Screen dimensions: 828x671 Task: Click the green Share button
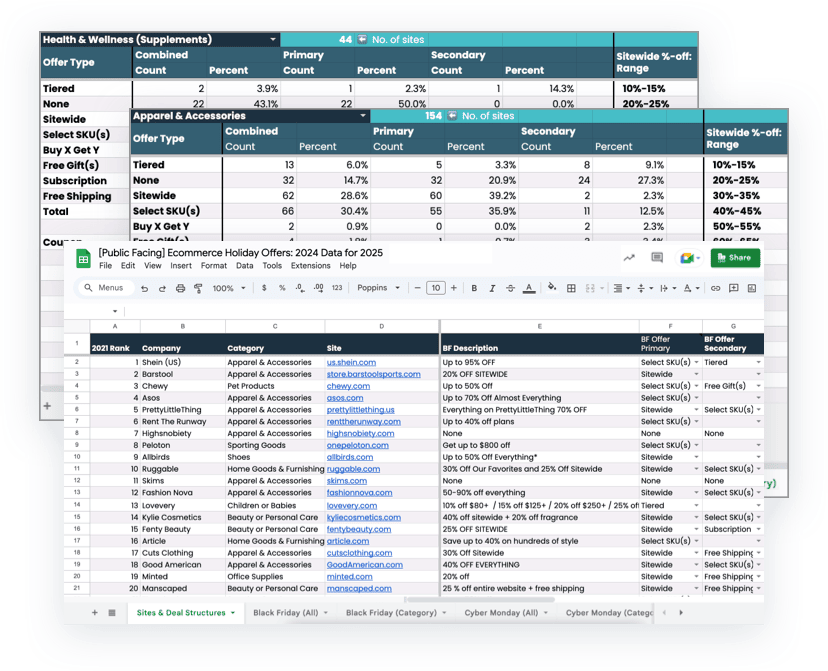click(735, 258)
